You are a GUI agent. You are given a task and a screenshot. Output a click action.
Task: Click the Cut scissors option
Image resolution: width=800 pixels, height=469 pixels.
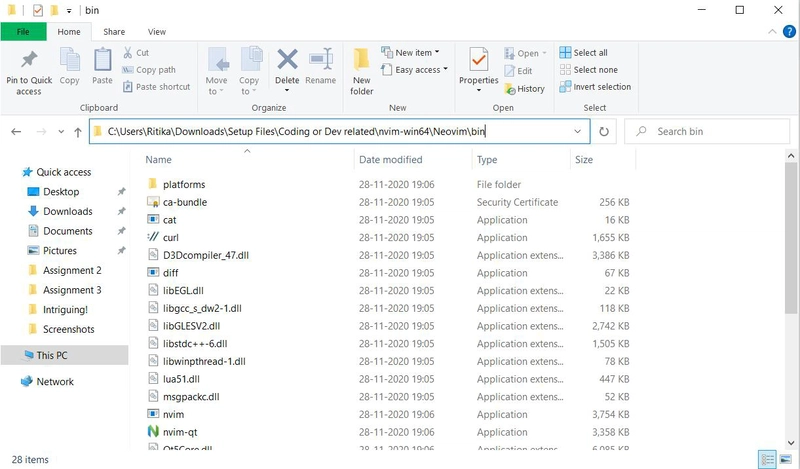[x=136, y=53]
